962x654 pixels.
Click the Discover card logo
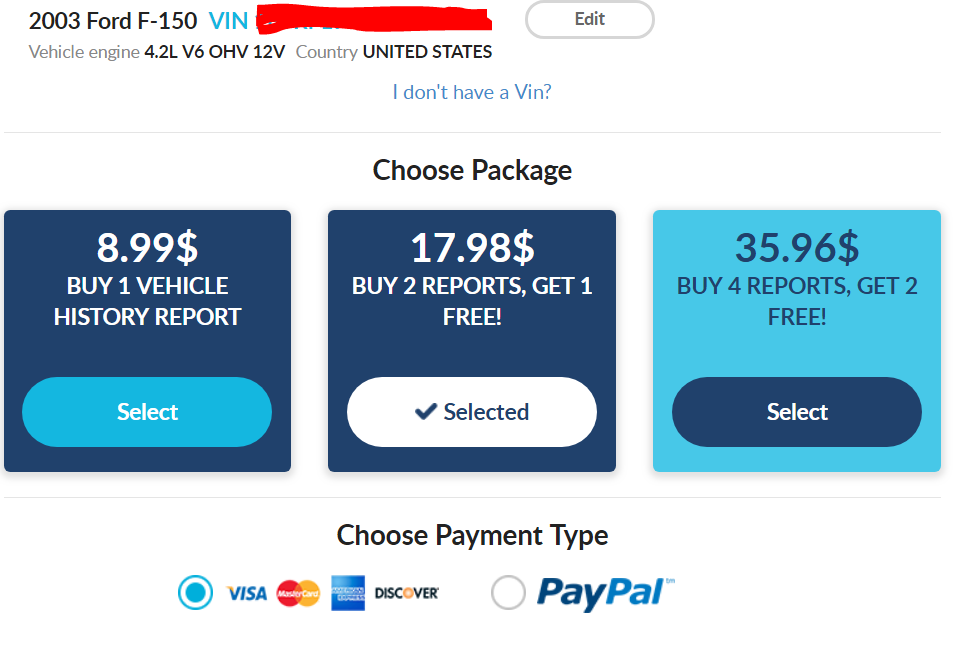pos(407,593)
